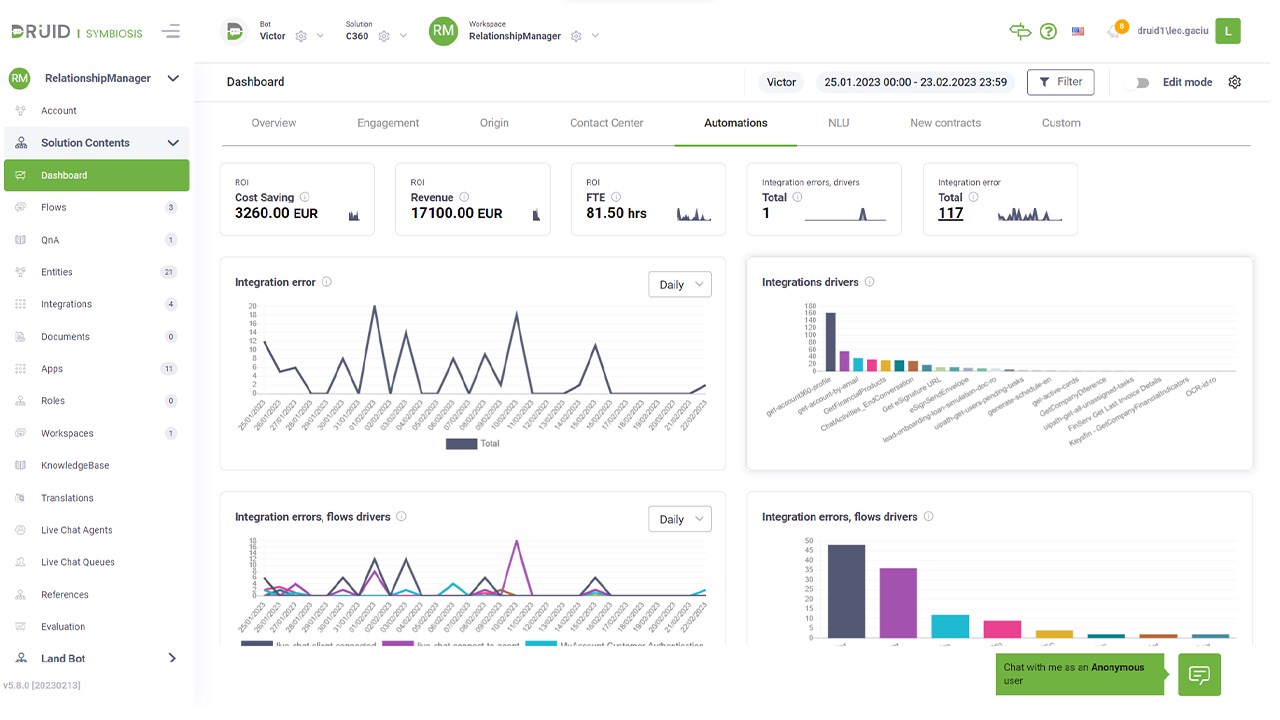Click the gear next to bot Victor
1280x720 pixels.
click(x=301, y=36)
